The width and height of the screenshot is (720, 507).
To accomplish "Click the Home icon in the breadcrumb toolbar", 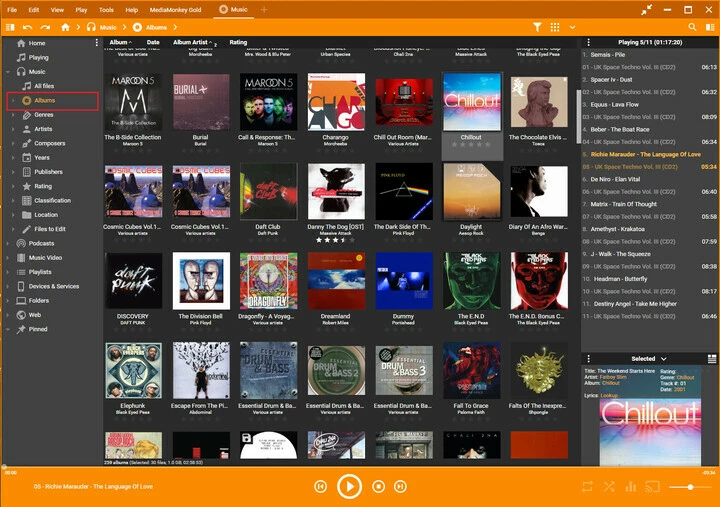I will click(65, 27).
